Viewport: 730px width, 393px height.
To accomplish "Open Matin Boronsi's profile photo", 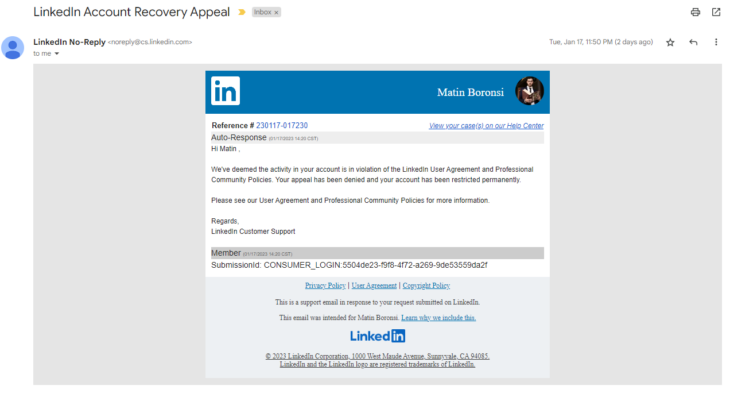I will pos(529,91).
